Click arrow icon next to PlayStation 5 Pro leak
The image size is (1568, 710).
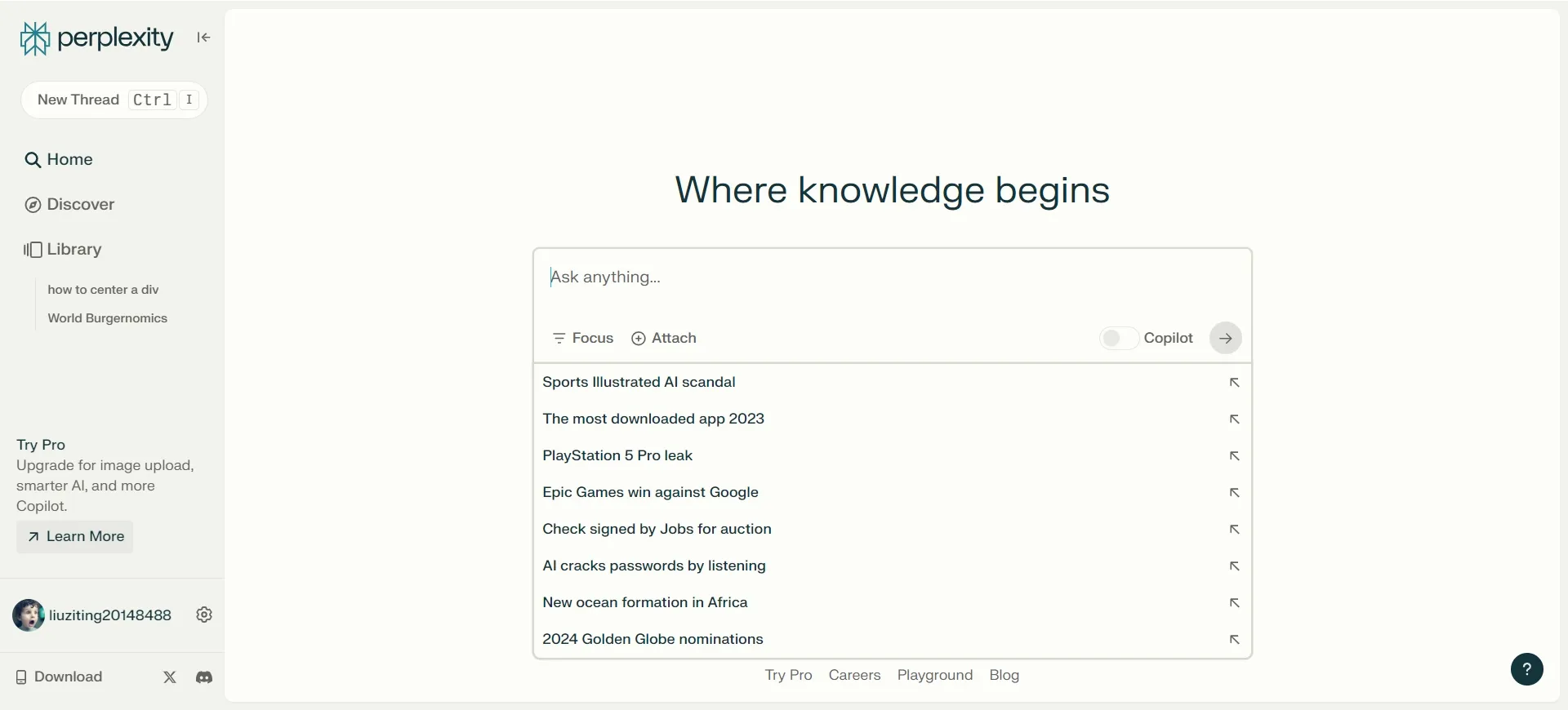tap(1235, 456)
